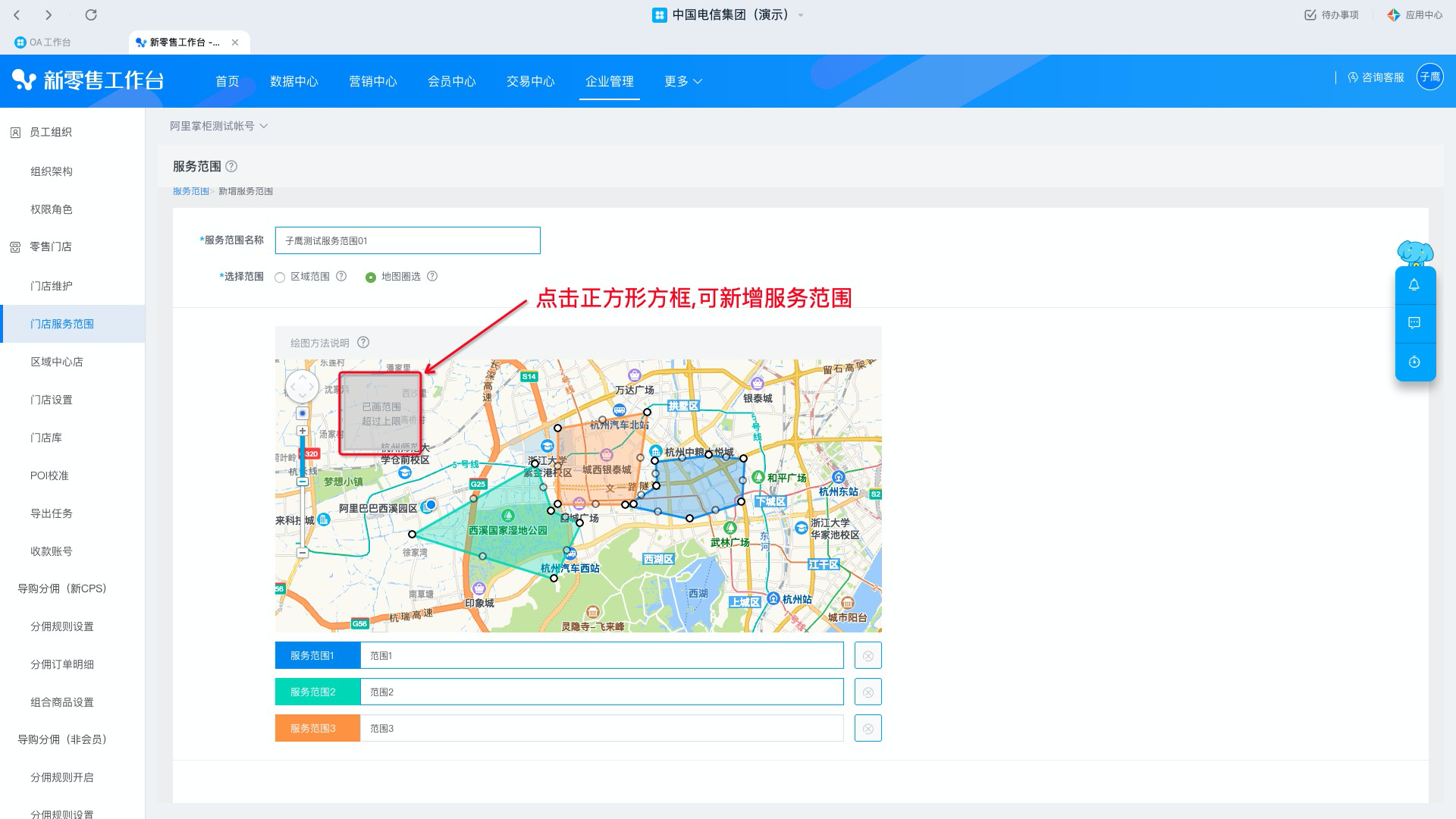Go back with the browser back arrow
The height and width of the screenshot is (819, 1456).
click(17, 15)
